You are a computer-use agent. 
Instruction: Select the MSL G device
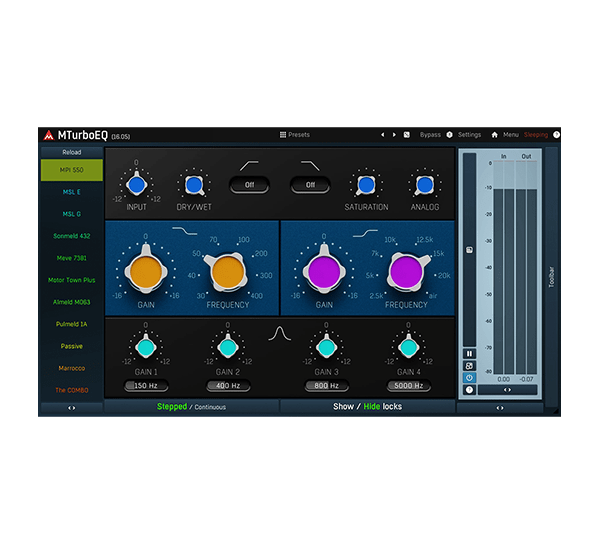pyautogui.click(x=72, y=214)
